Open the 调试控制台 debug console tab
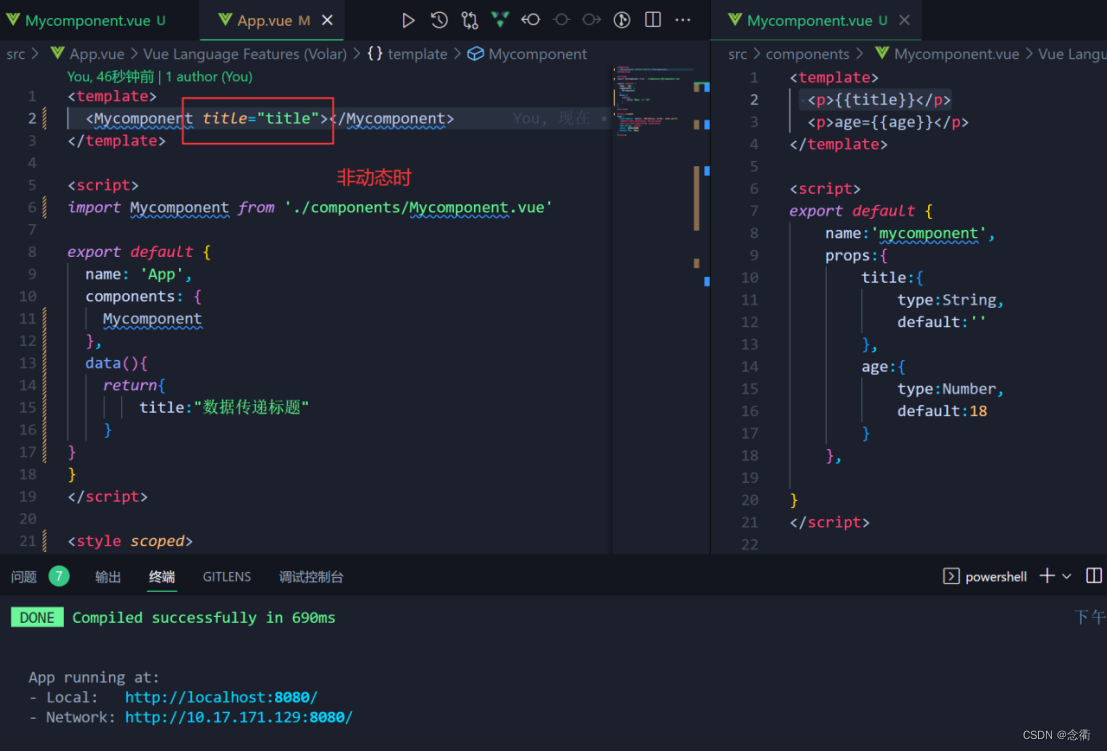1107x751 pixels. pos(311,577)
